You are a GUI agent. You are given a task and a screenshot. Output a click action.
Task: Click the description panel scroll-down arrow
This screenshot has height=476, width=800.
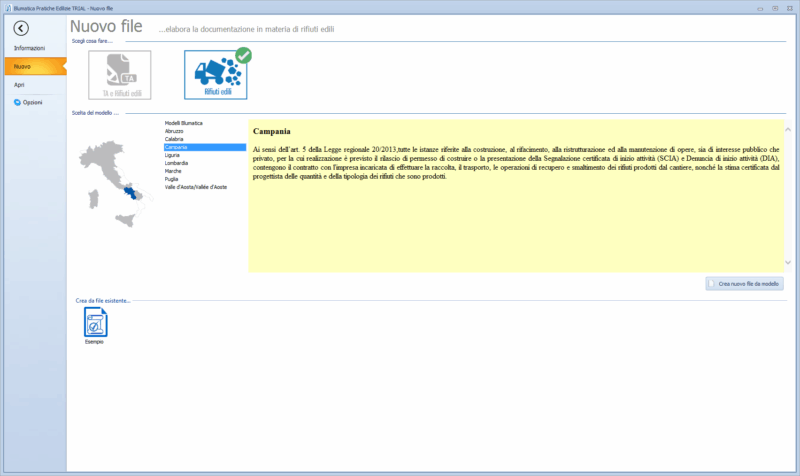[786, 262]
